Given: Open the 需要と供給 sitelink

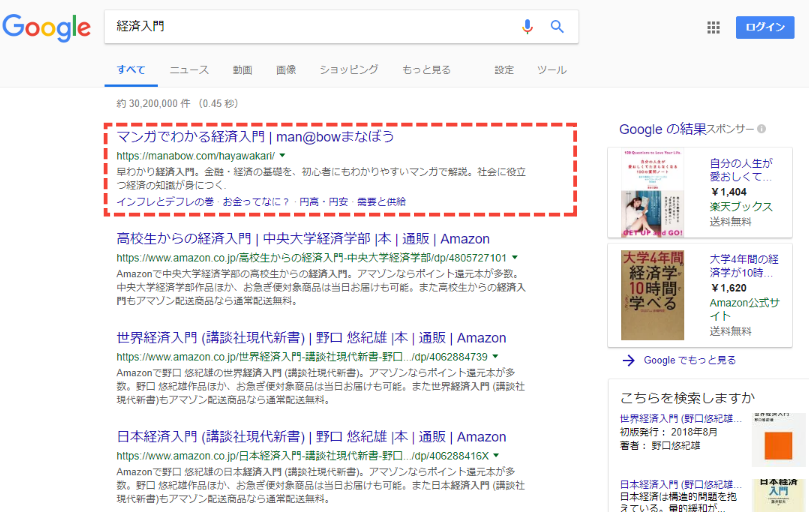Looking at the screenshot, I should [x=382, y=202].
